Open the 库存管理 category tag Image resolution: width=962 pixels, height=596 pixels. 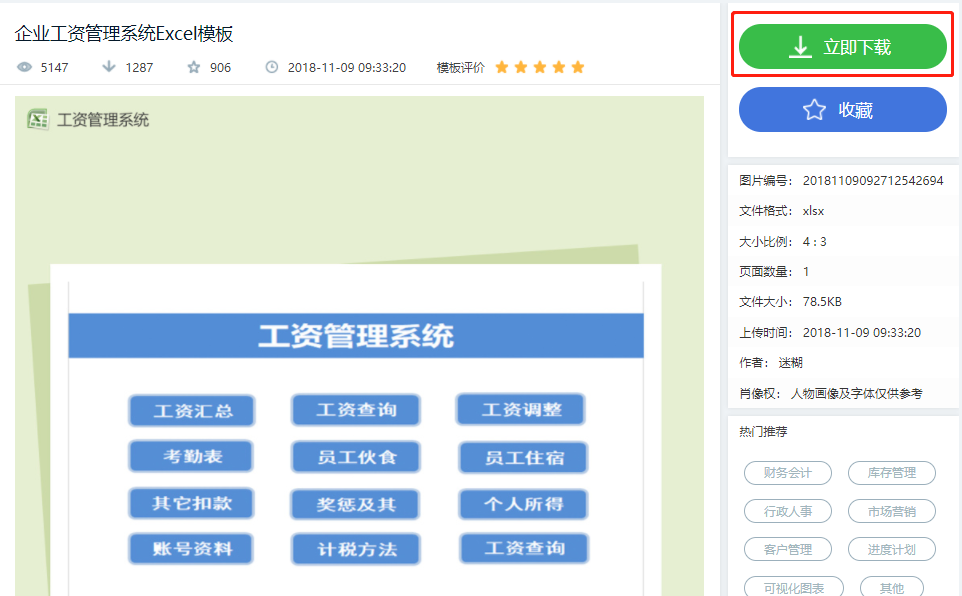point(891,473)
